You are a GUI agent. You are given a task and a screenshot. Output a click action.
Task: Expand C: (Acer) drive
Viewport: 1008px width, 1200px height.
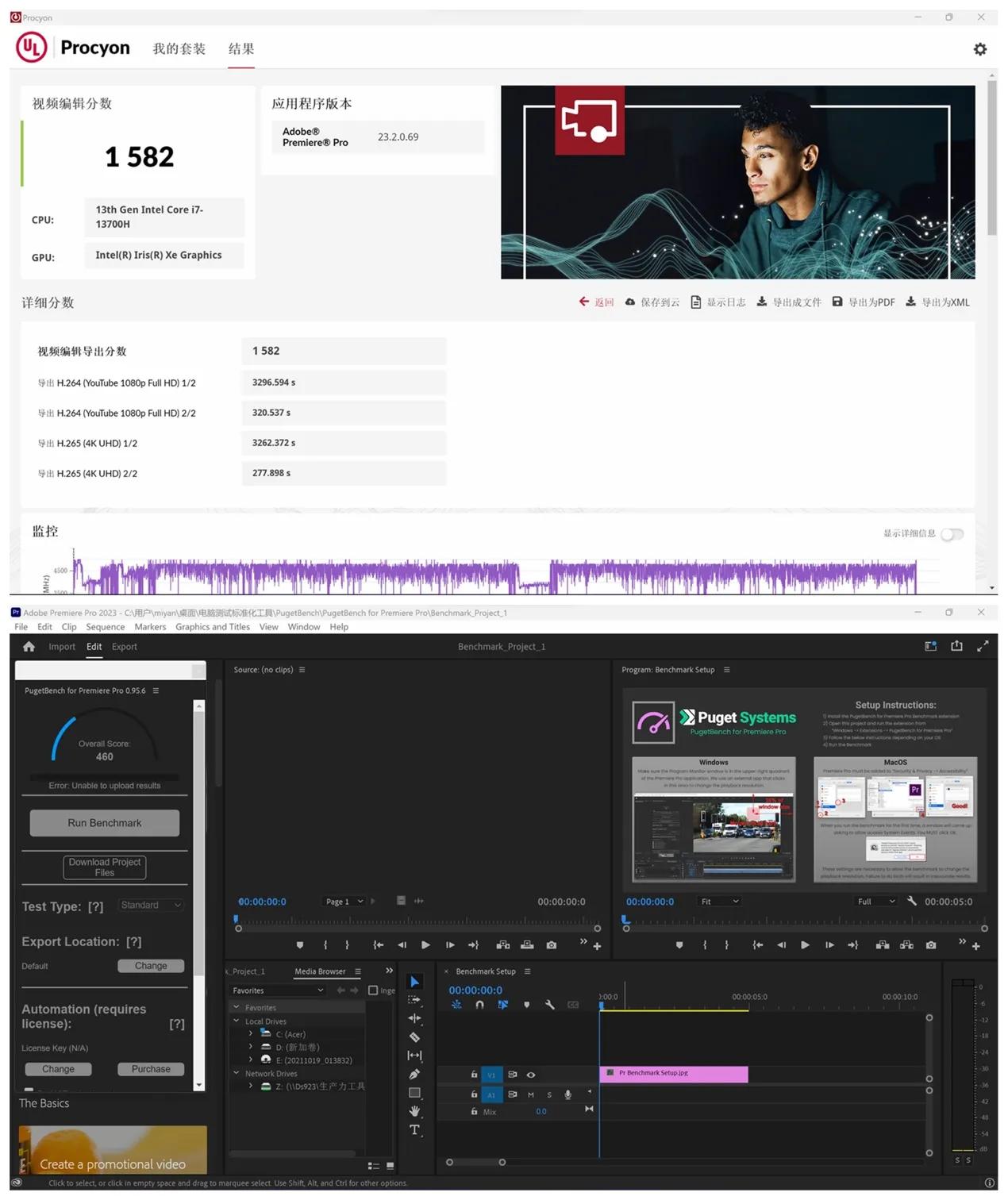pyautogui.click(x=251, y=1034)
